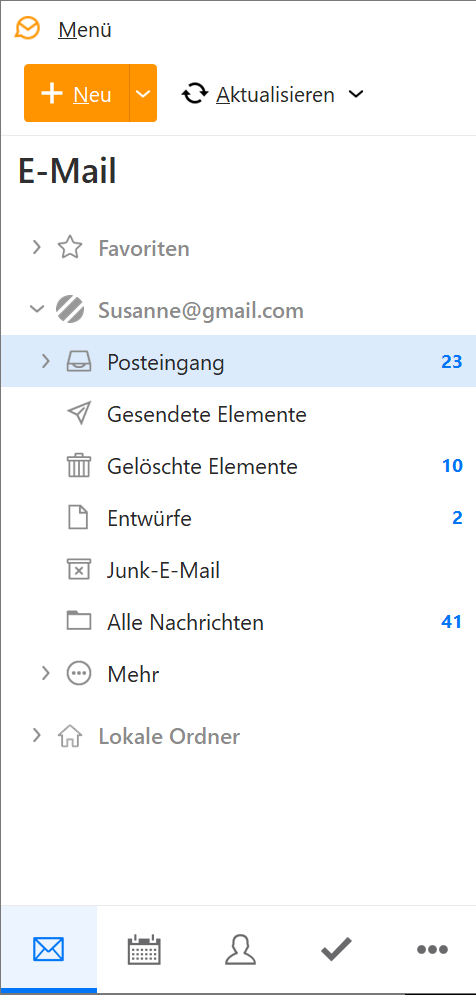The height and width of the screenshot is (995, 476).
Task: Click the trash icon for Gelöschte Elemente
Action: coord(79,466)
